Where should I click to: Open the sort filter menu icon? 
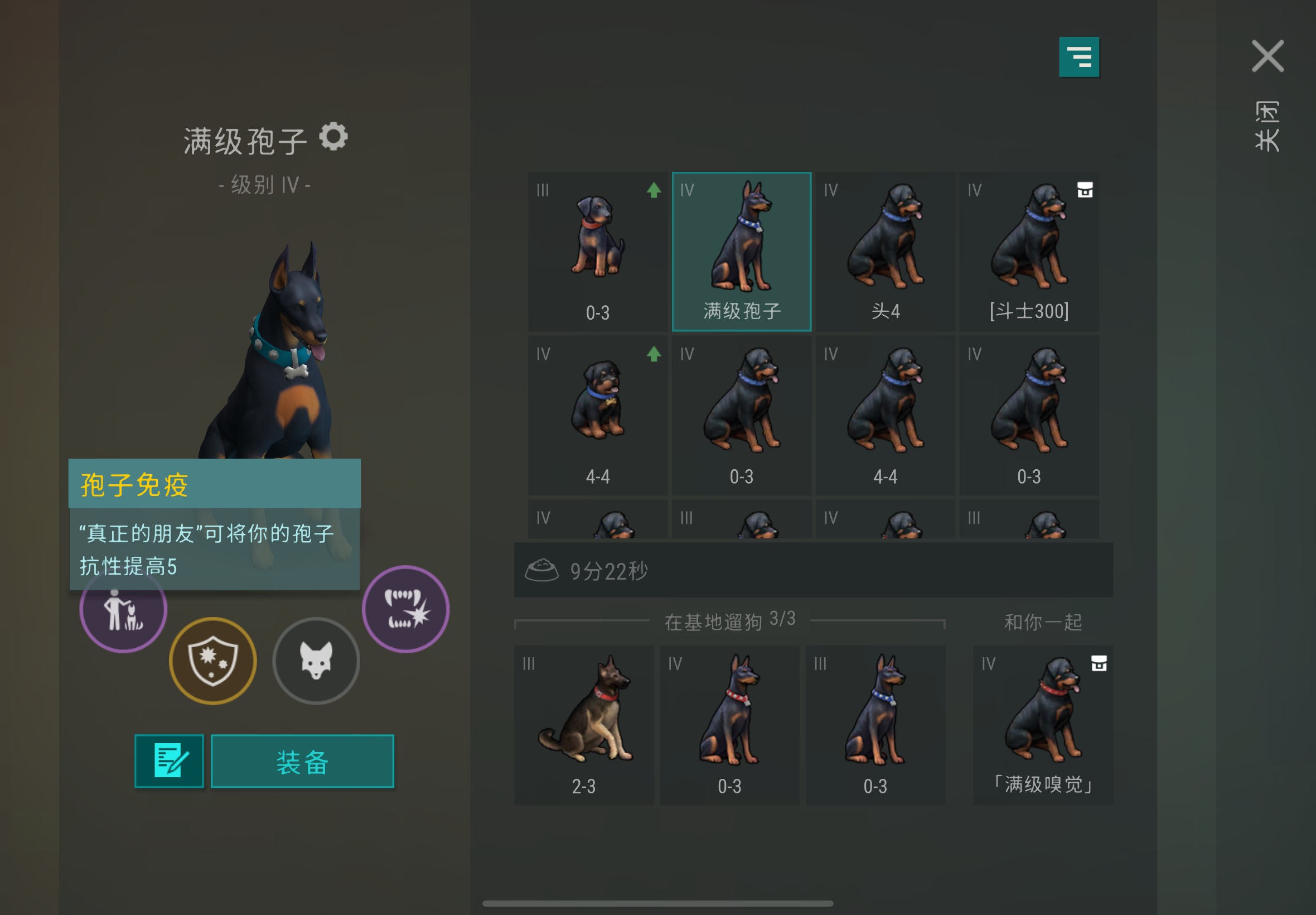[x=1079, y=57]
